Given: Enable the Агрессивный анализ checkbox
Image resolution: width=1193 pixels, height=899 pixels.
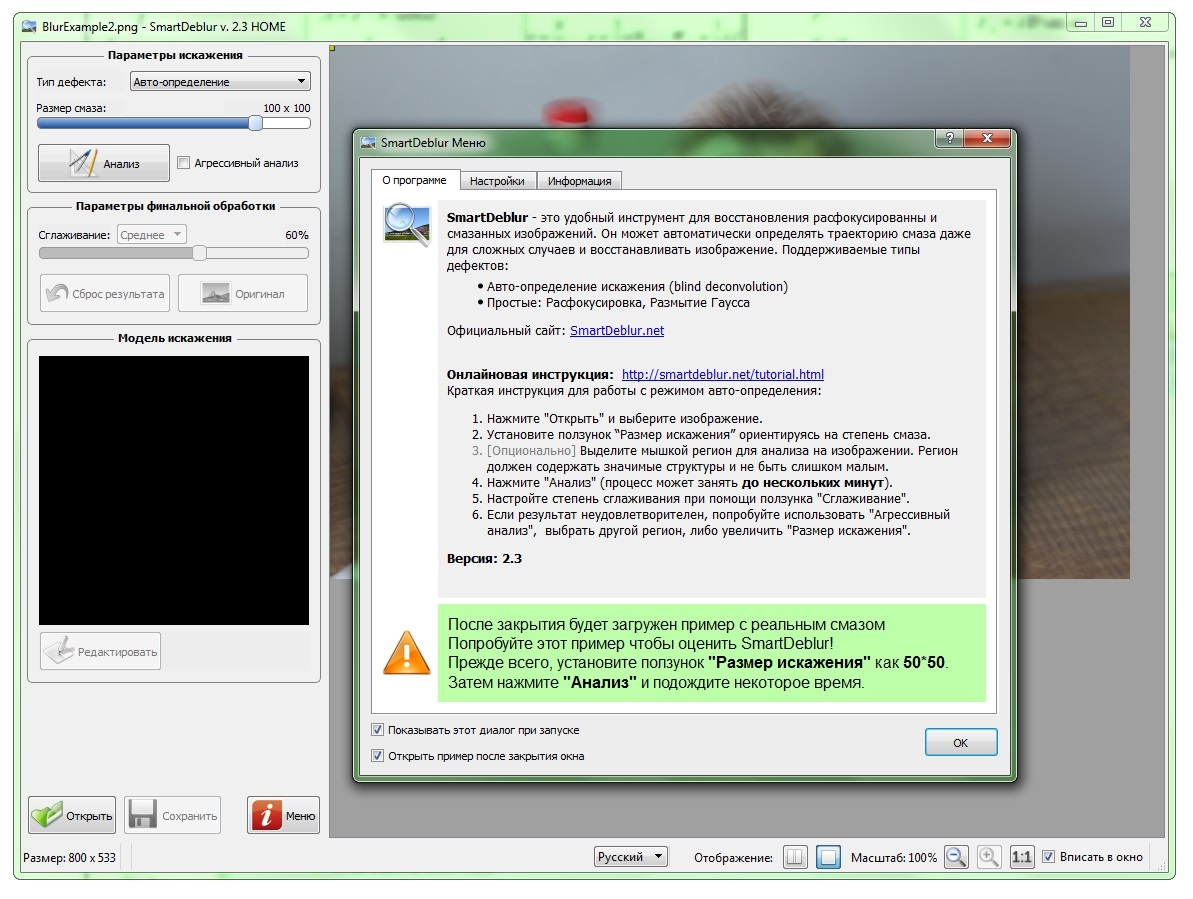Looking at the screenshot, I should click(x=183, y=163).
